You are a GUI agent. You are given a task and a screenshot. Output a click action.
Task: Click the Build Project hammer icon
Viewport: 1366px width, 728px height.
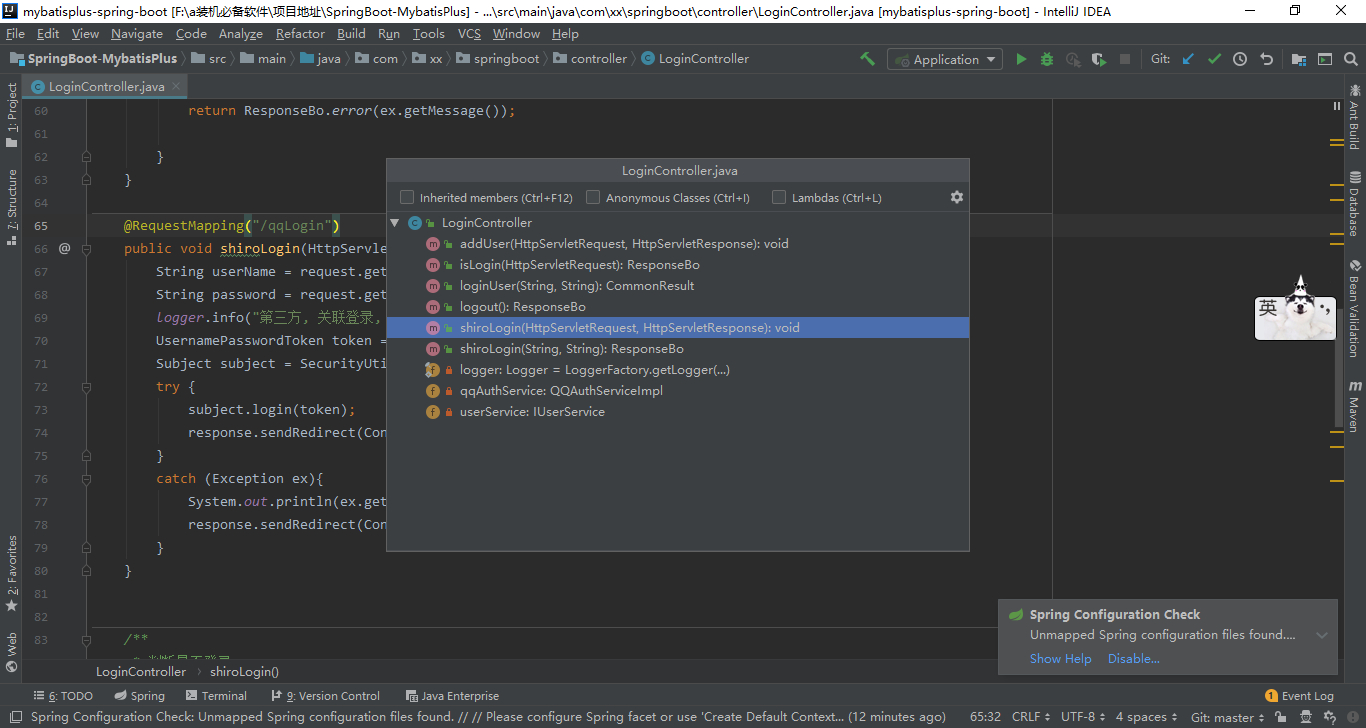[x=867, y=59]
